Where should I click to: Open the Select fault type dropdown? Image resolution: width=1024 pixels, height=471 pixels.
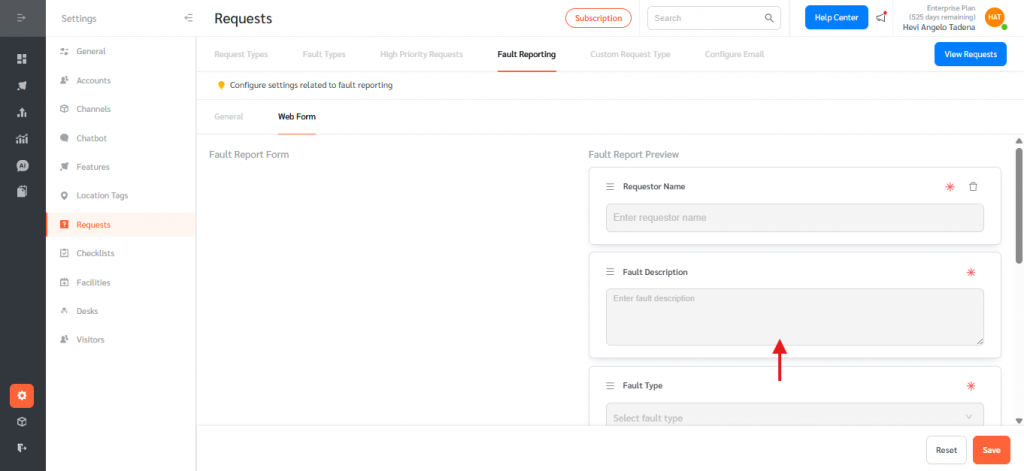point(794,417)
